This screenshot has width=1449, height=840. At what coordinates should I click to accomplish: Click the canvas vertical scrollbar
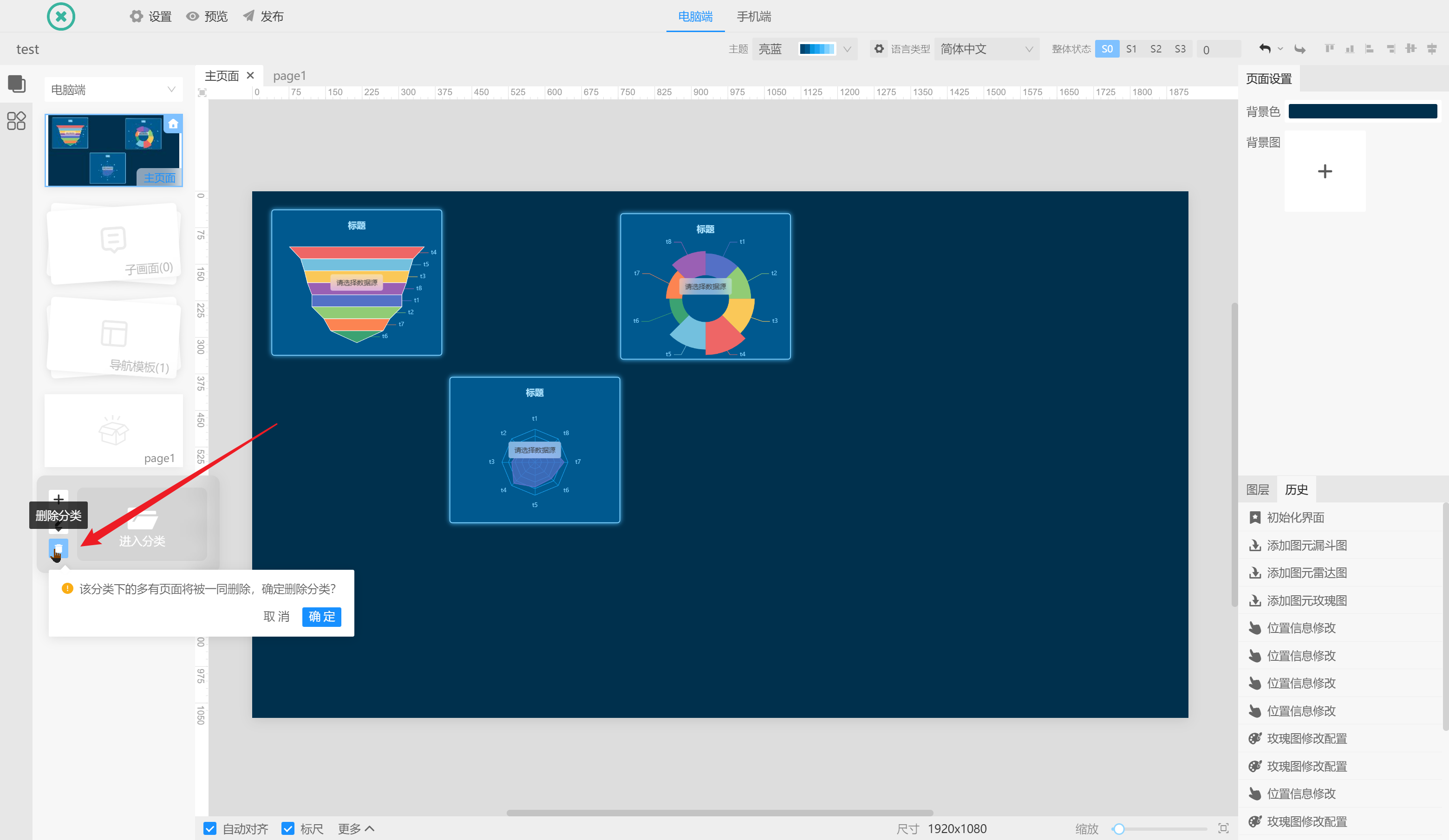pyautogui.click(x=1234, y=454)
